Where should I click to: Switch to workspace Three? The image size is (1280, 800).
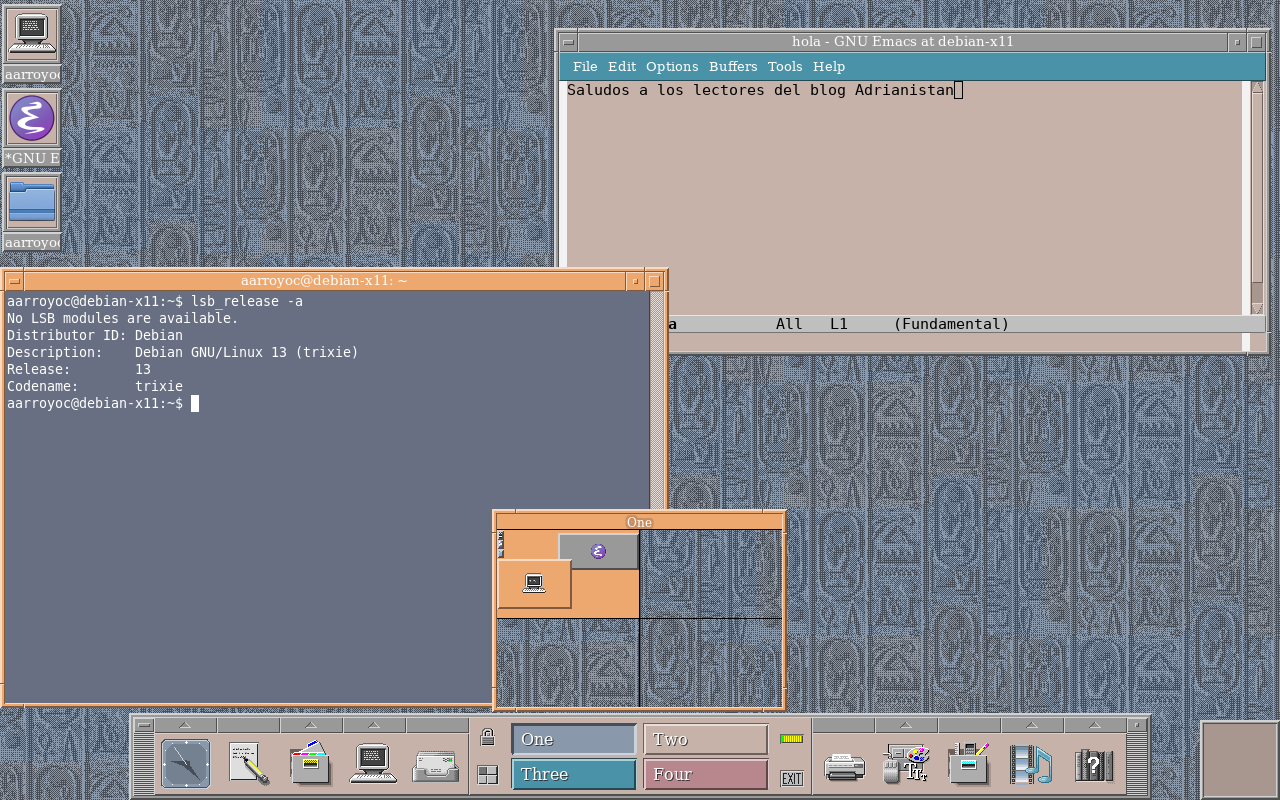(573, 774)
